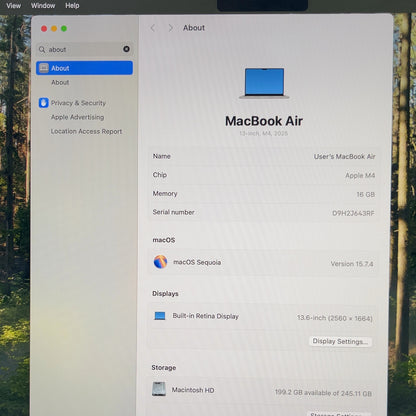The width and height of the screenshot is (416, 416).
Task: Click the search field containing "about"
Action: 84,49
